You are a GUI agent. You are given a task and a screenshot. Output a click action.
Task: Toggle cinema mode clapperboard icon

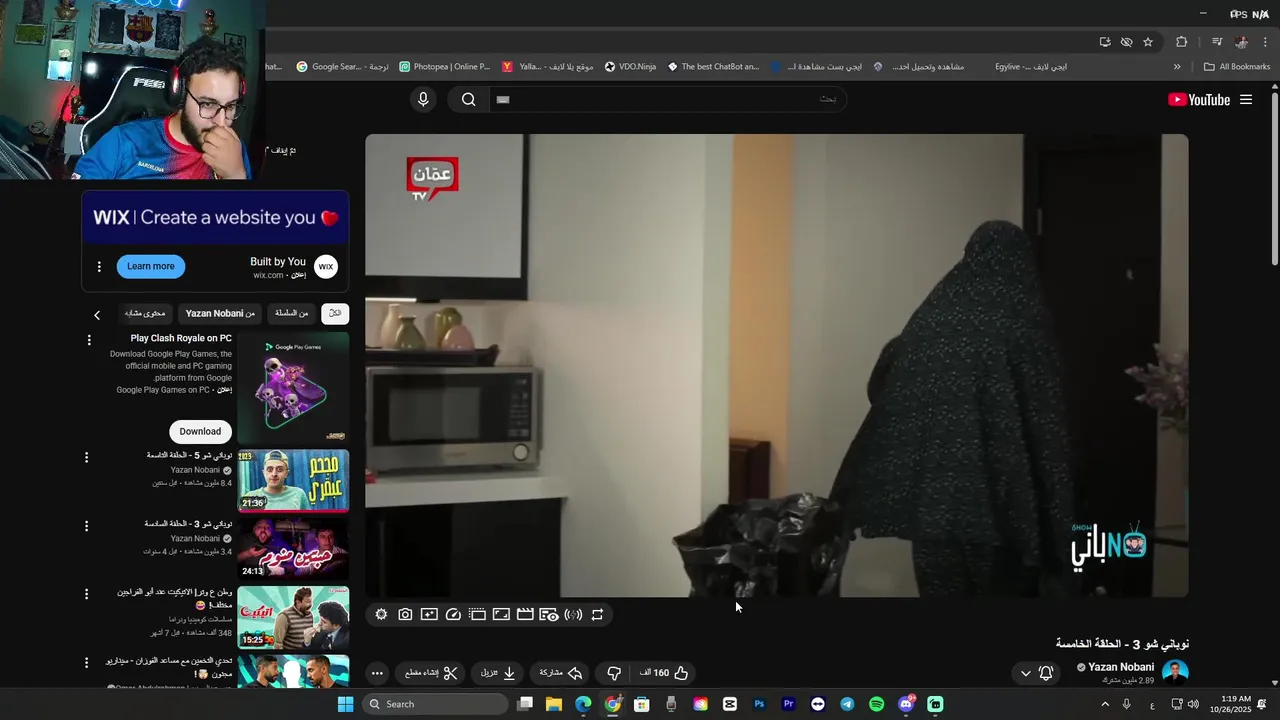coord(525,615)
